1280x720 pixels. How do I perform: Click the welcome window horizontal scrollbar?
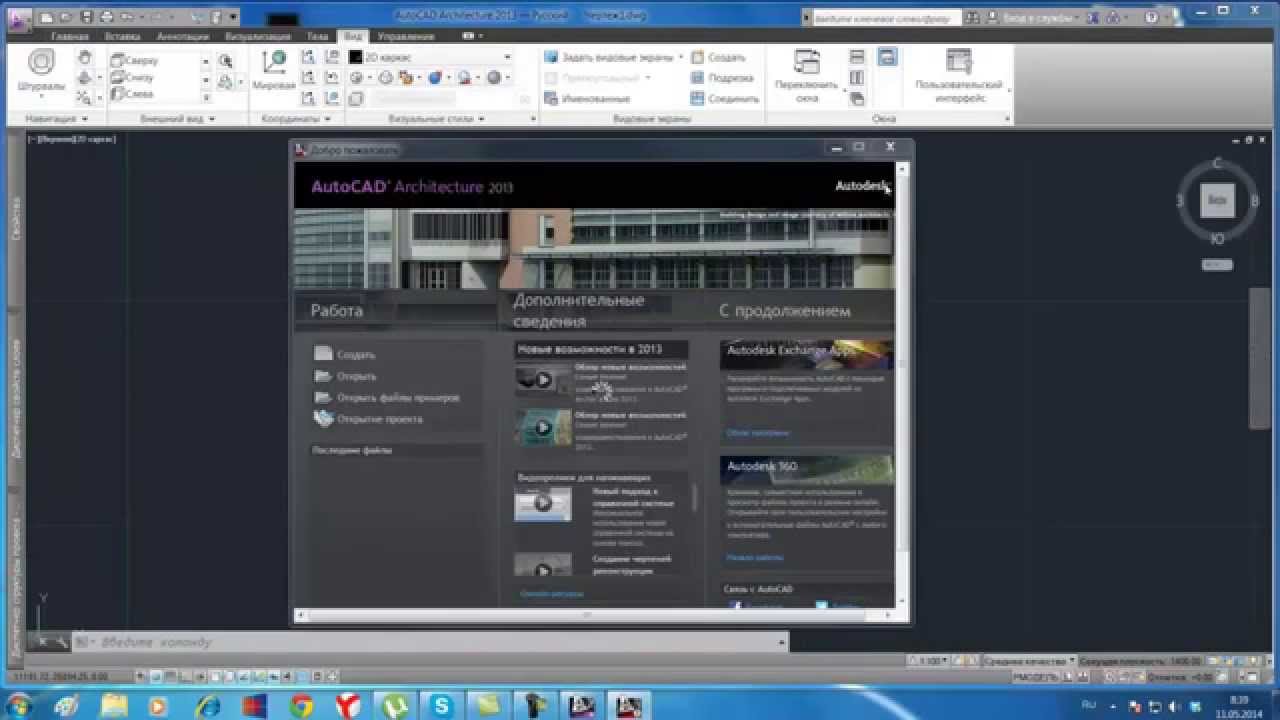[595, 615]
